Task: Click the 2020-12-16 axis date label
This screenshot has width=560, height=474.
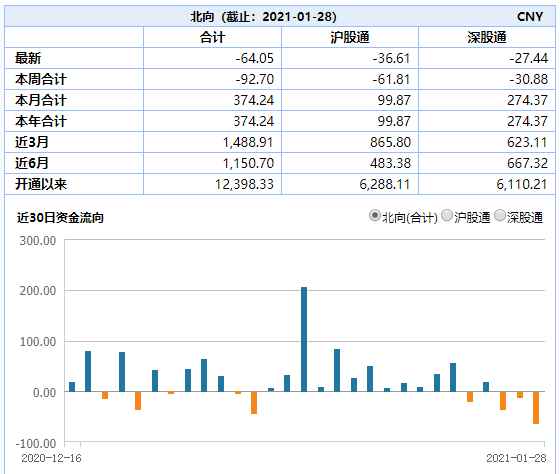Action: pyautogui.click(x=51, y=458)
